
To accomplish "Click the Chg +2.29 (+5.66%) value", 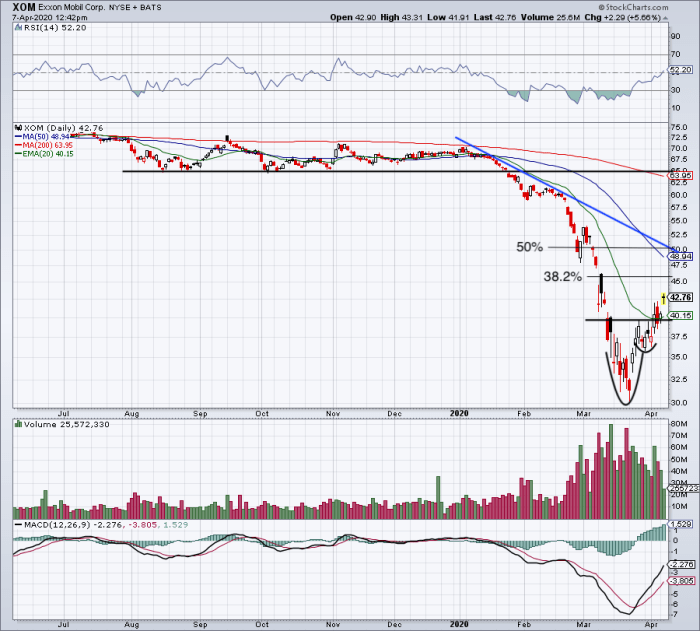I will pos(622,17).
